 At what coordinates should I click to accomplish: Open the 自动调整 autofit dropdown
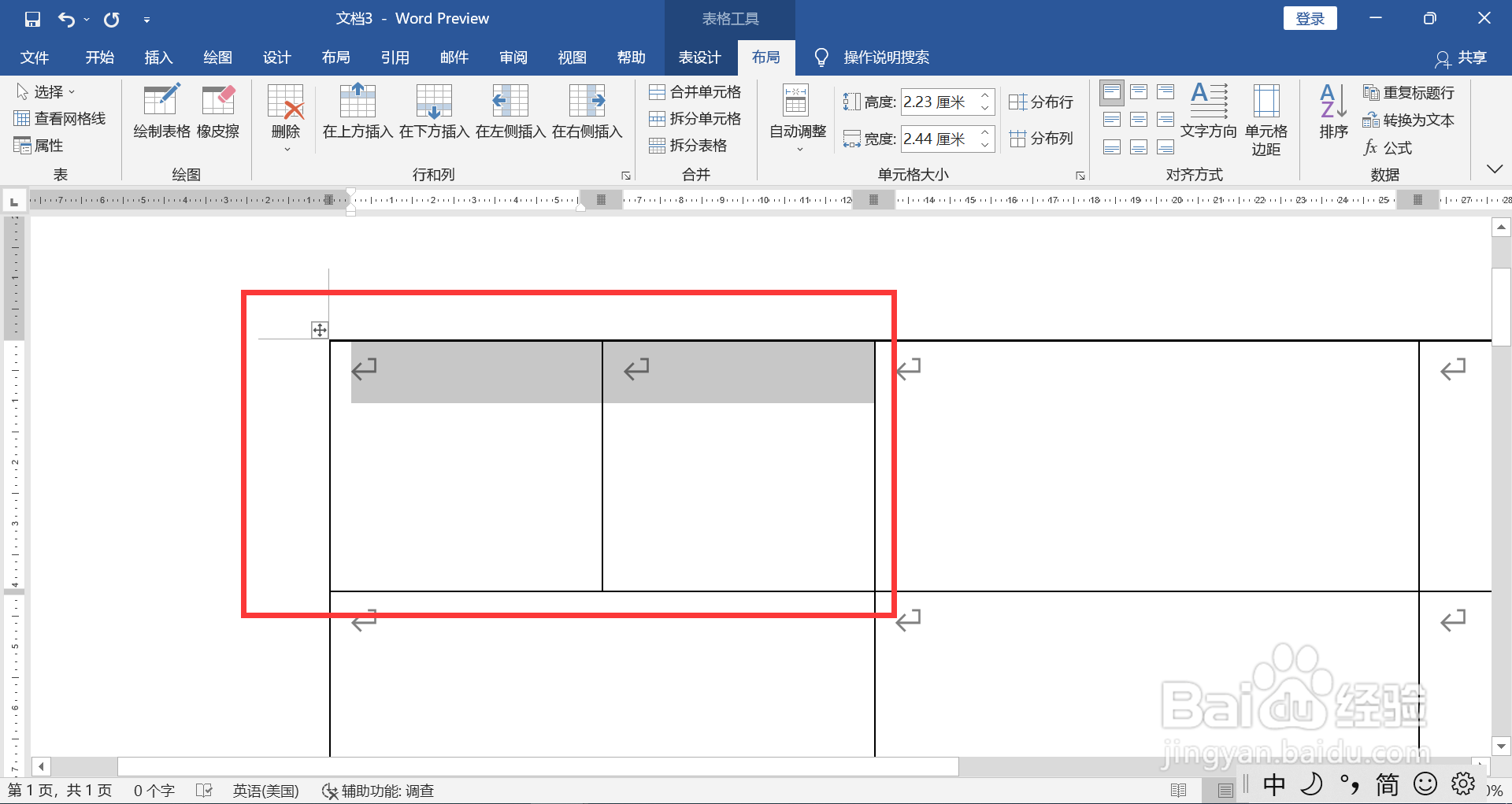pyautogui.click(x=798, y=118)
